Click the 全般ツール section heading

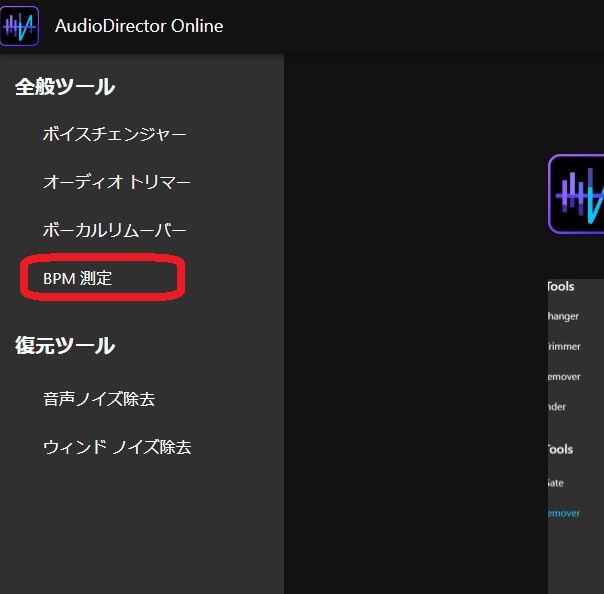tap(65, 87)
